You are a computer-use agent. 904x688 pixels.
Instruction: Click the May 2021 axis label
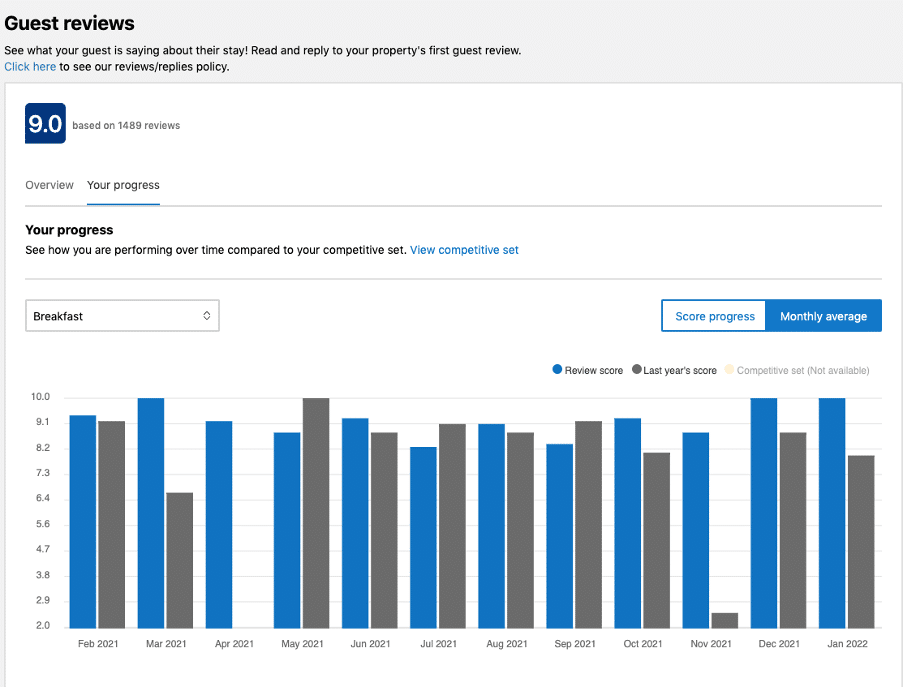(x=302, y=644)
